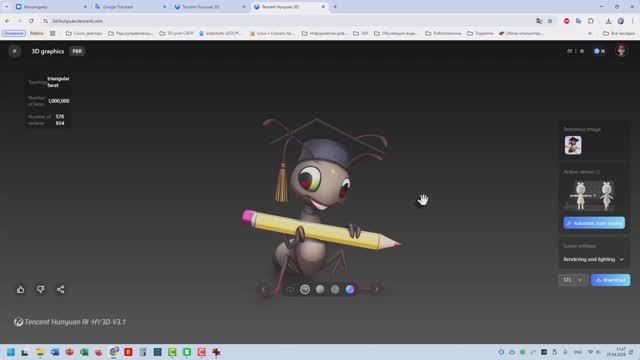The height and width of the screenshot is (360, 640).
Task: Bookmark this page with the star icon
Action: click(x=550, y=21)
